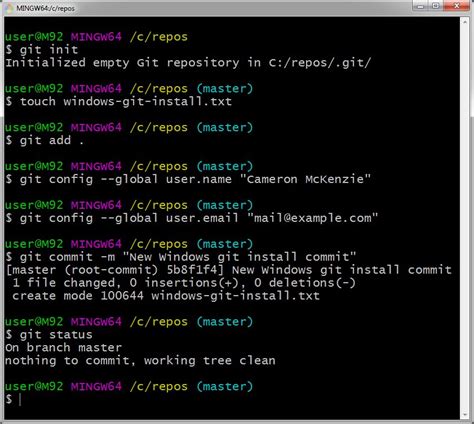Click the 'create mode 100644' output line
This screenshot has height=424, width=474.
tap(166, 296)
